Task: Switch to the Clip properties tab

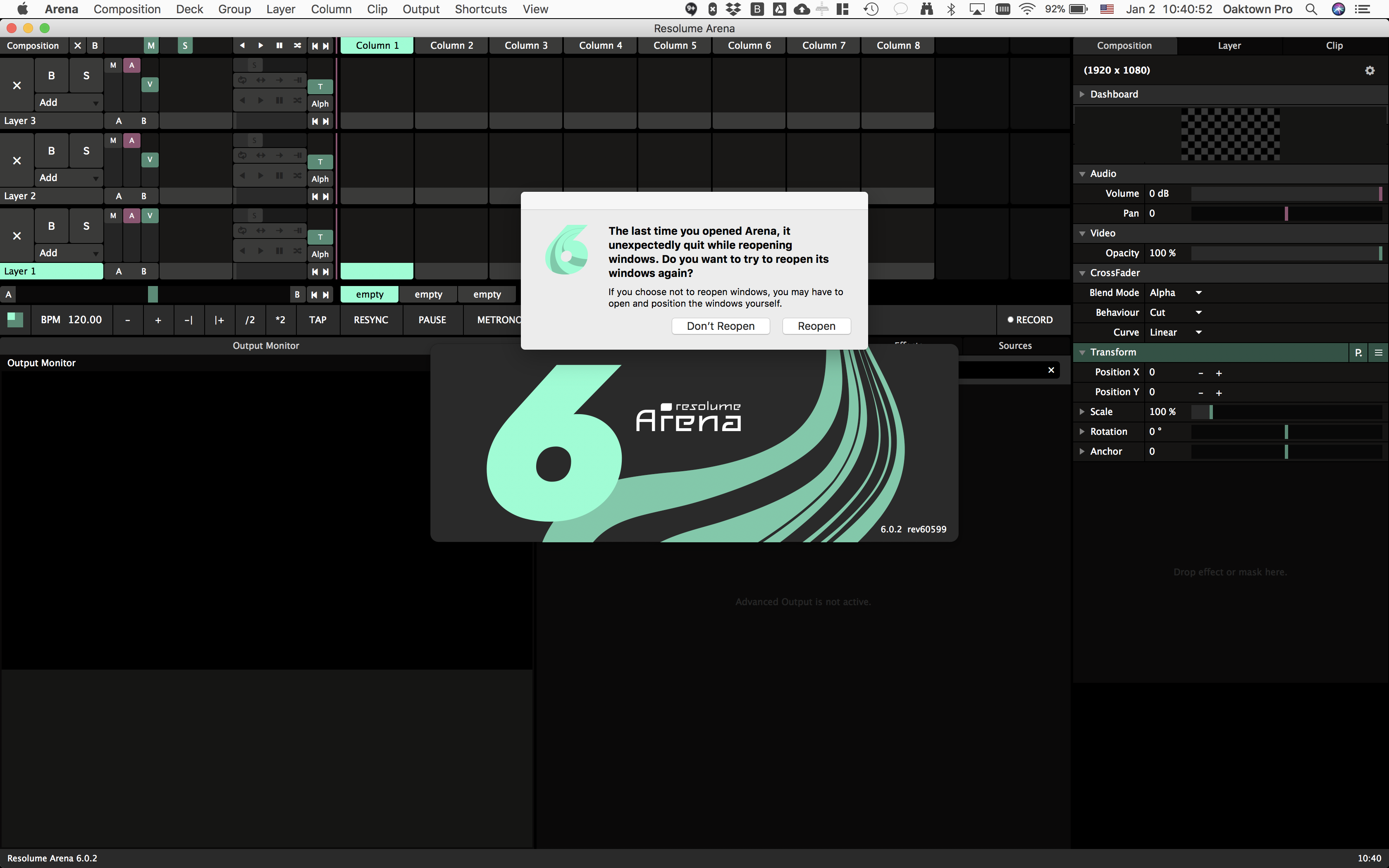Action: [x=1334, y=45]
